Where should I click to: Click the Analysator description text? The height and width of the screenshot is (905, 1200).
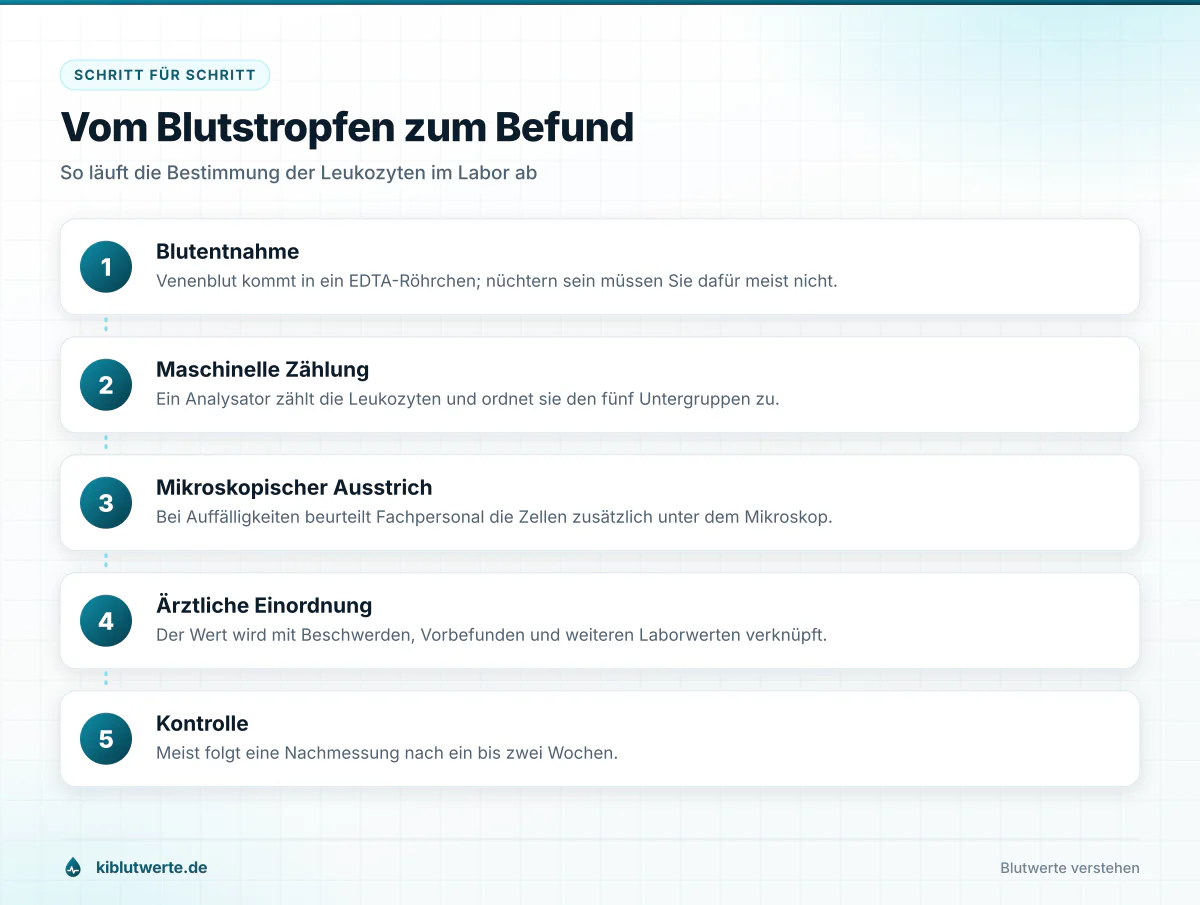(x=468, y=399)
